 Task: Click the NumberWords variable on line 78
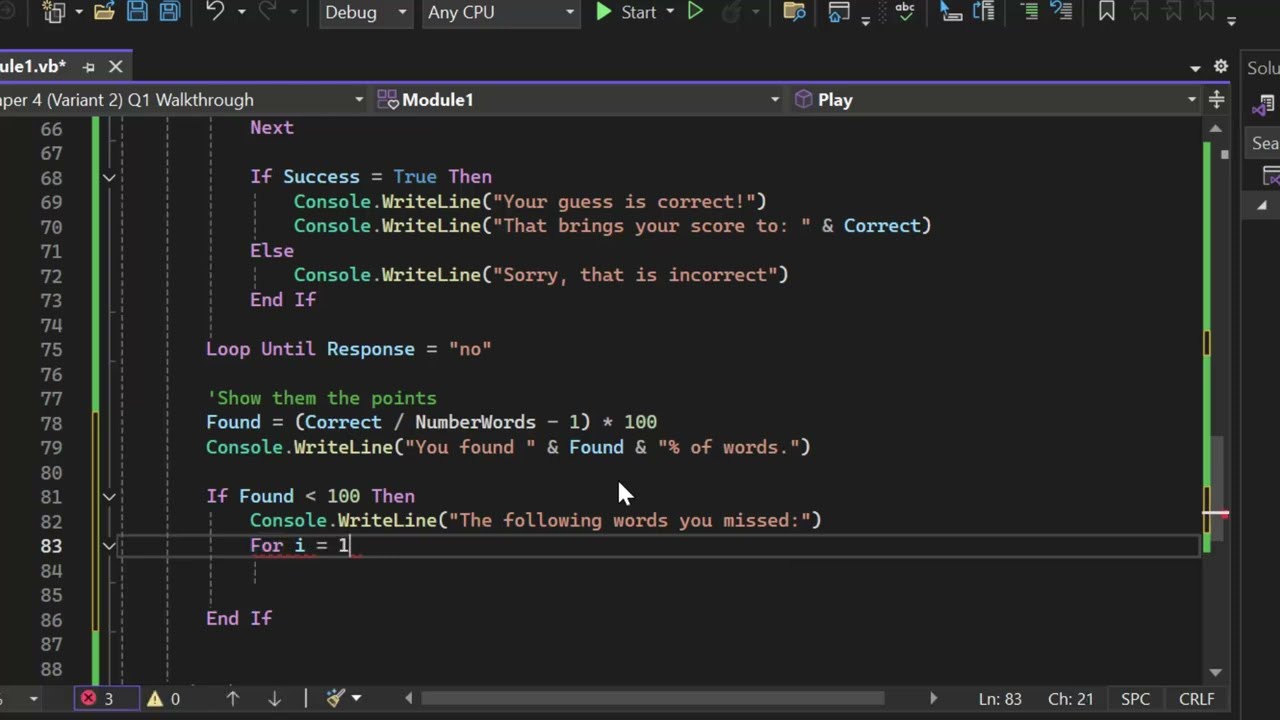point(475,422)
